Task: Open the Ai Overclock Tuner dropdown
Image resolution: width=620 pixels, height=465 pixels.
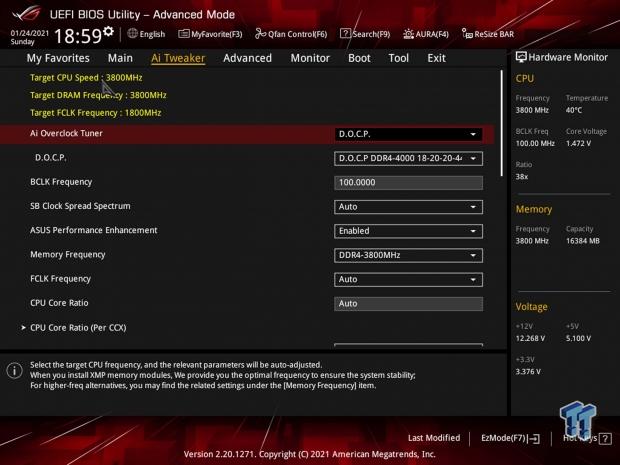Action: tap(408, 134)
